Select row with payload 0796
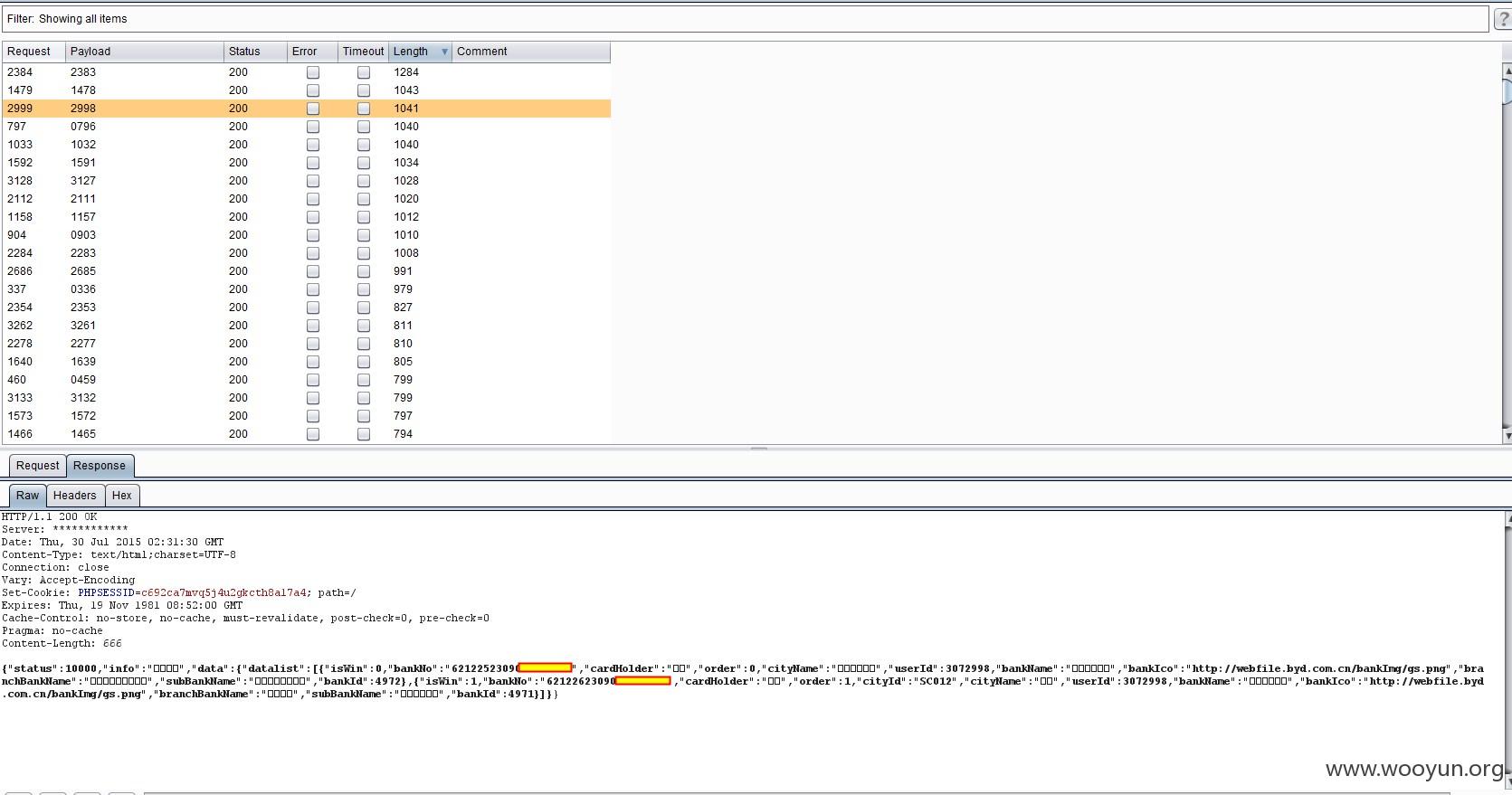 (x=306, y=127)
